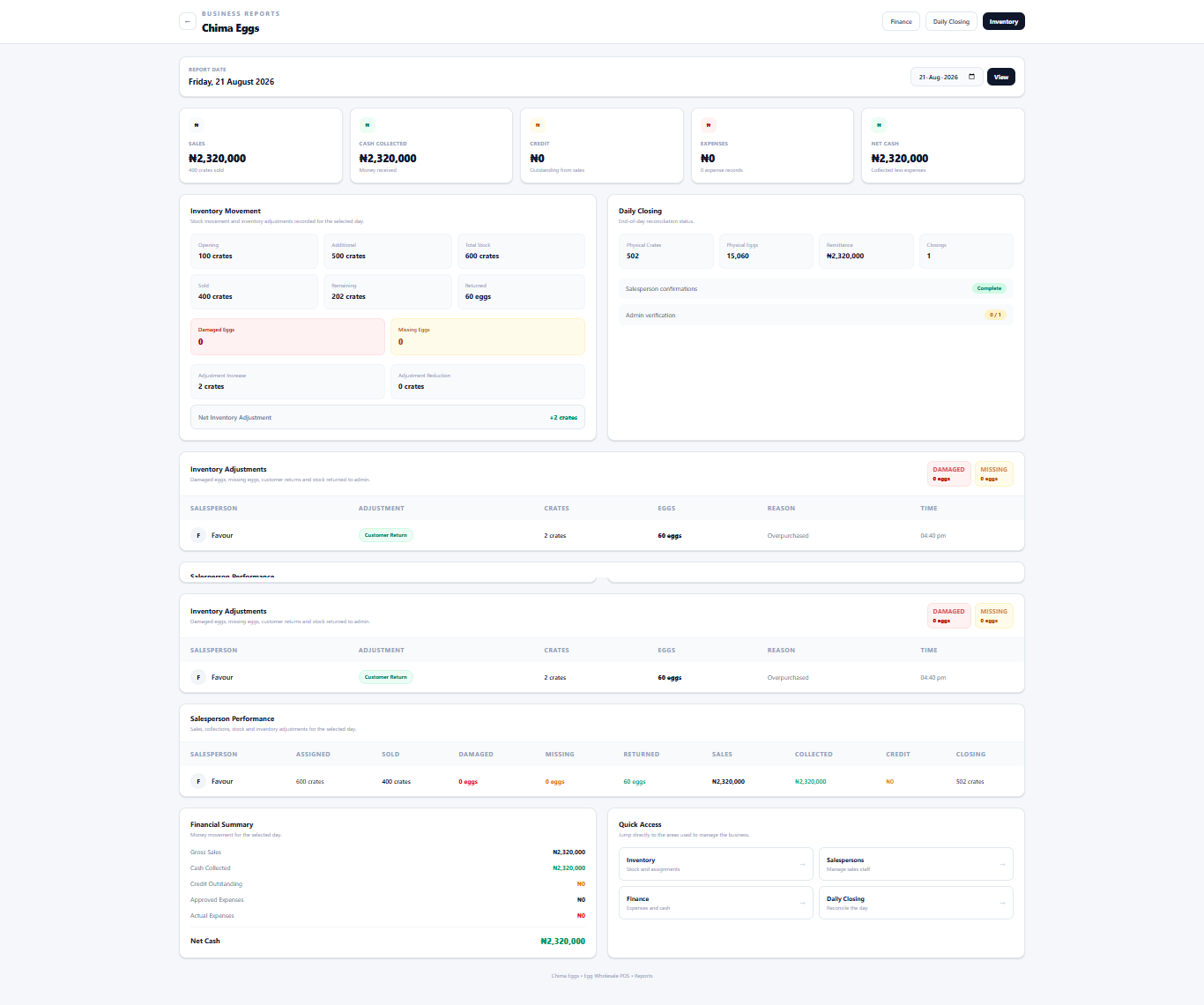Viewport: 1204px width, 1005px height.
Task: Click the Physical Crates value 502
Action: click(633, 256)
